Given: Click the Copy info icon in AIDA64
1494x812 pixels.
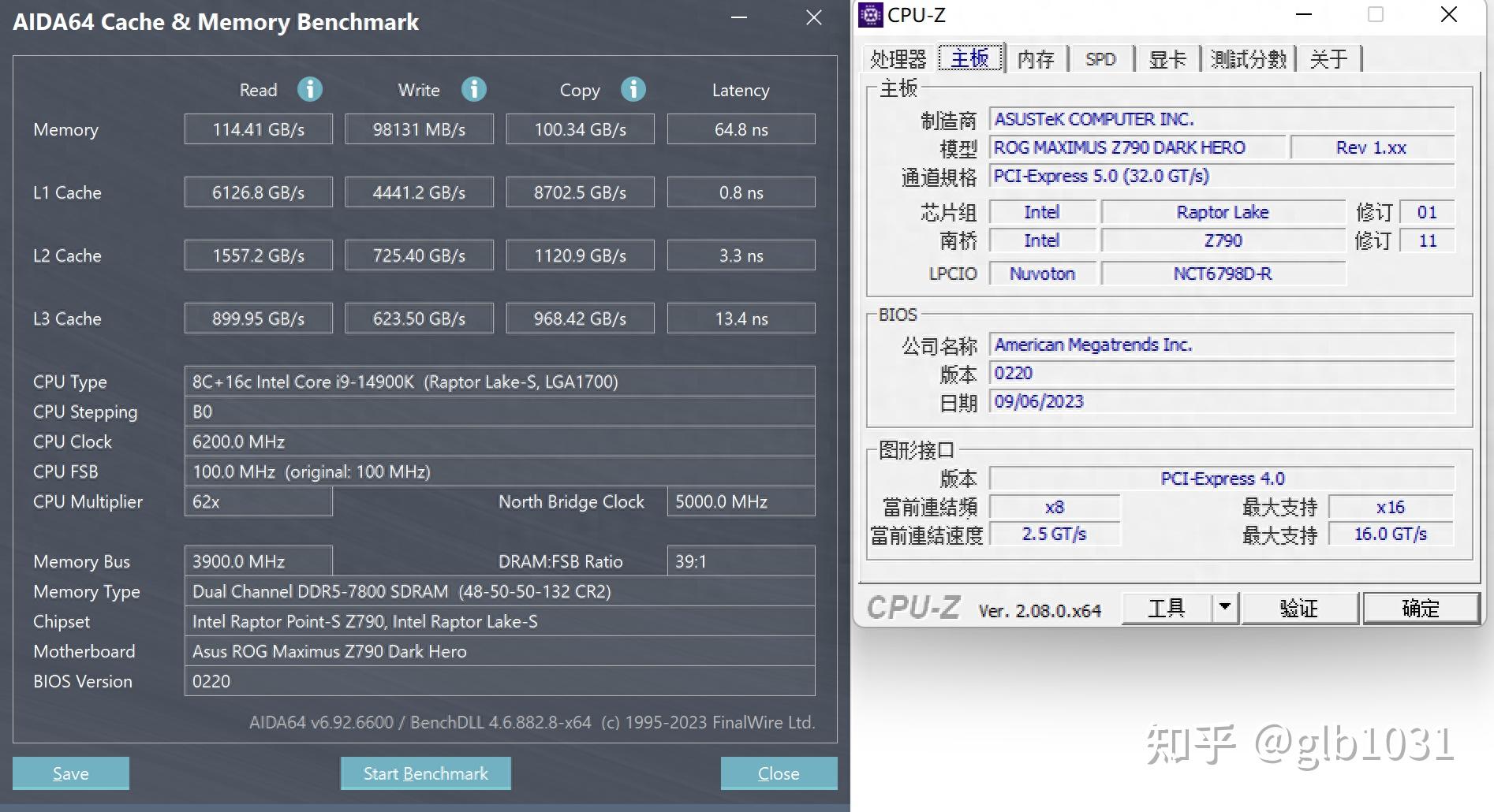Looking at the screenshot, I should click(633, 89).
